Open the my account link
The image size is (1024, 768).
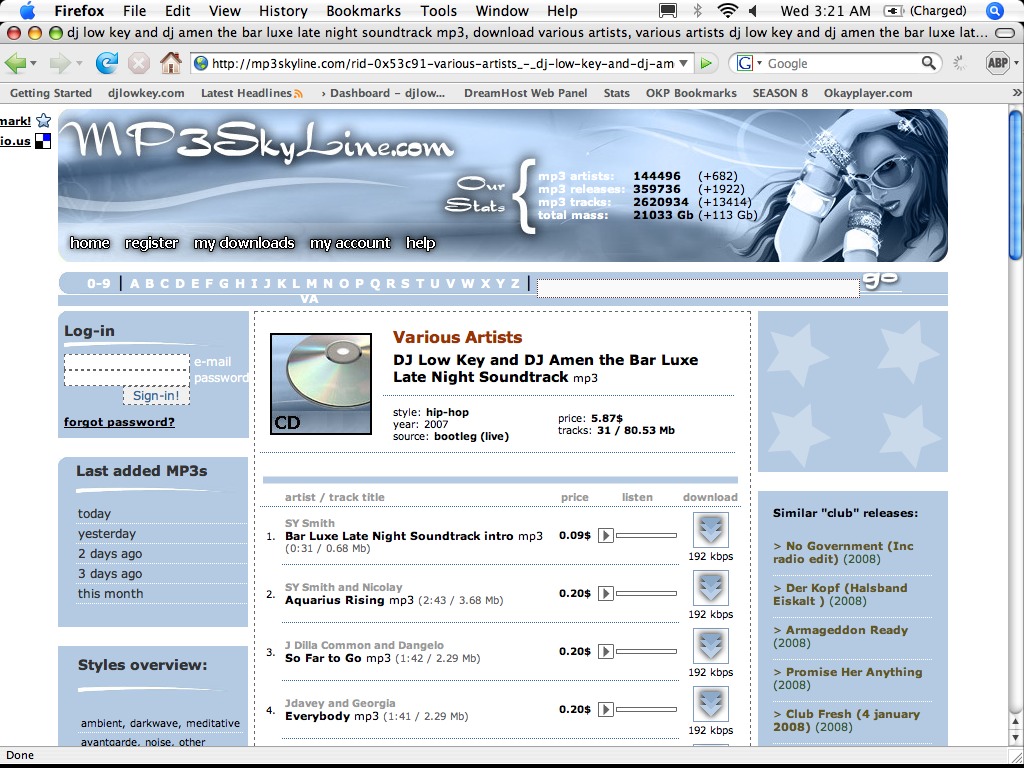pos(350,243)
